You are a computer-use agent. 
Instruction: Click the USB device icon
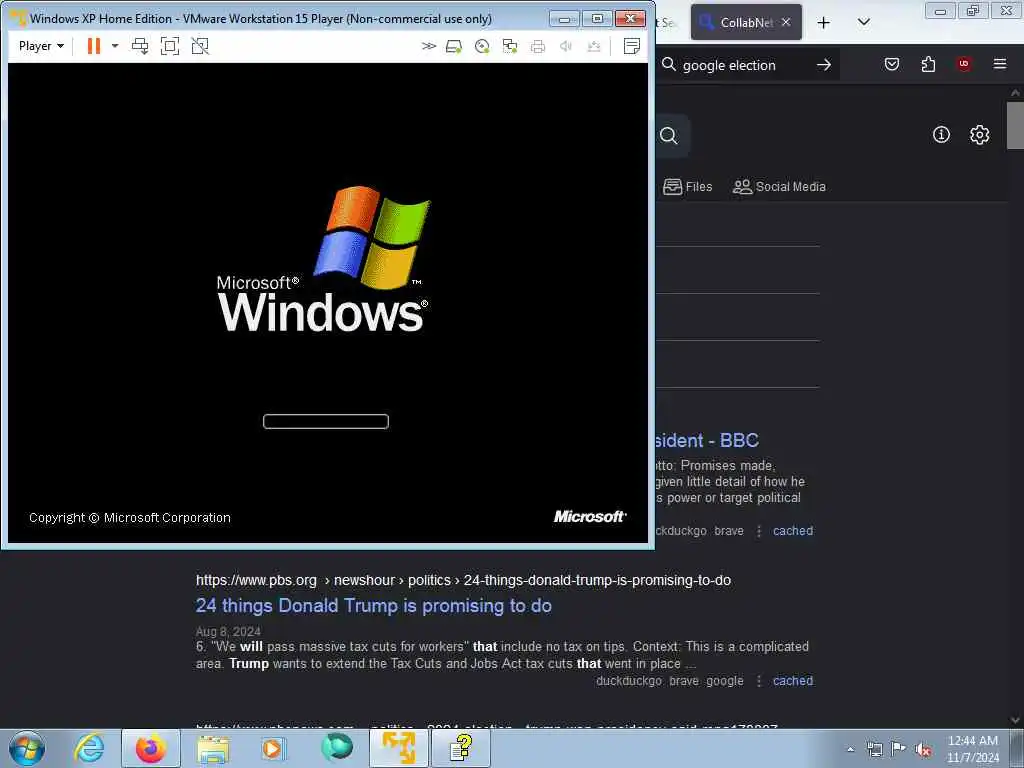pos(594,46)
